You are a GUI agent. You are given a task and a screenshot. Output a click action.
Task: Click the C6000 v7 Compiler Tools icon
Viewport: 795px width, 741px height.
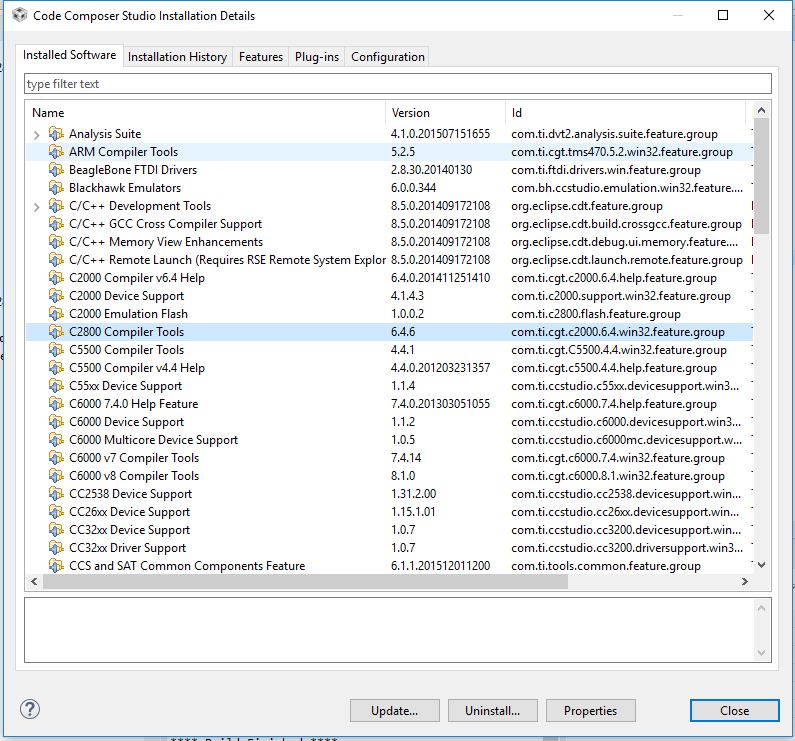pyautogui.click(x=56, y=458)
